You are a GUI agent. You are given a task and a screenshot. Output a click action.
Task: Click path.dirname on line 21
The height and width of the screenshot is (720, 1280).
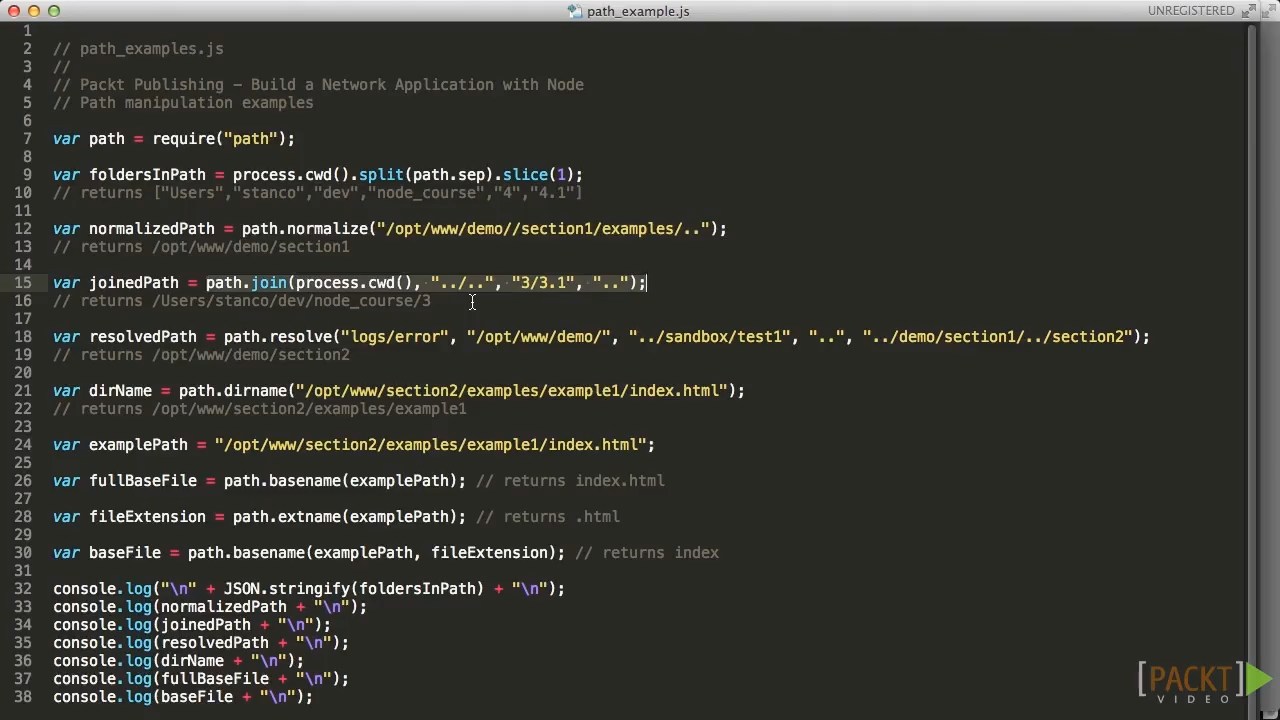coord(233,391)
